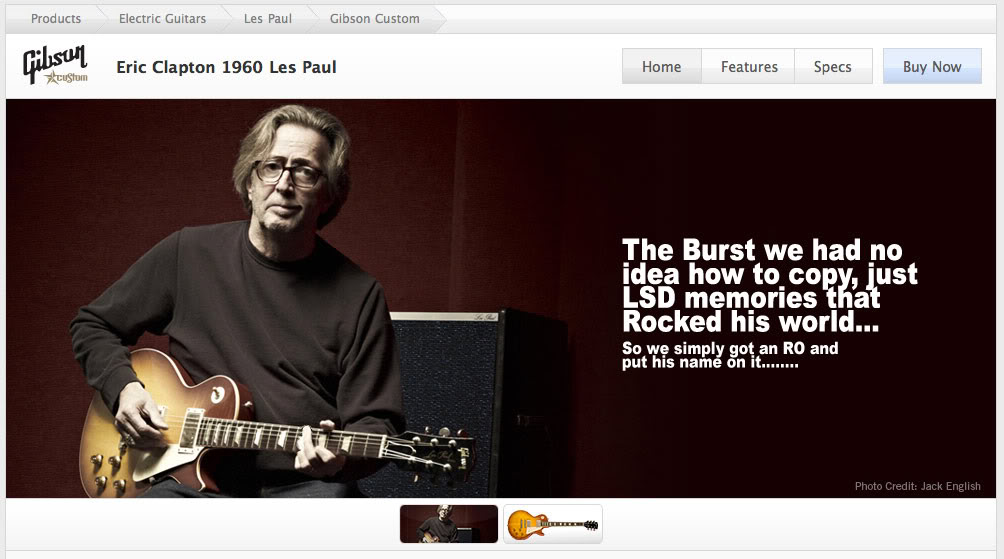The image size is (1004, 559).
Task: Open the Products breadcrumb
Action: (x=56, y=19)
